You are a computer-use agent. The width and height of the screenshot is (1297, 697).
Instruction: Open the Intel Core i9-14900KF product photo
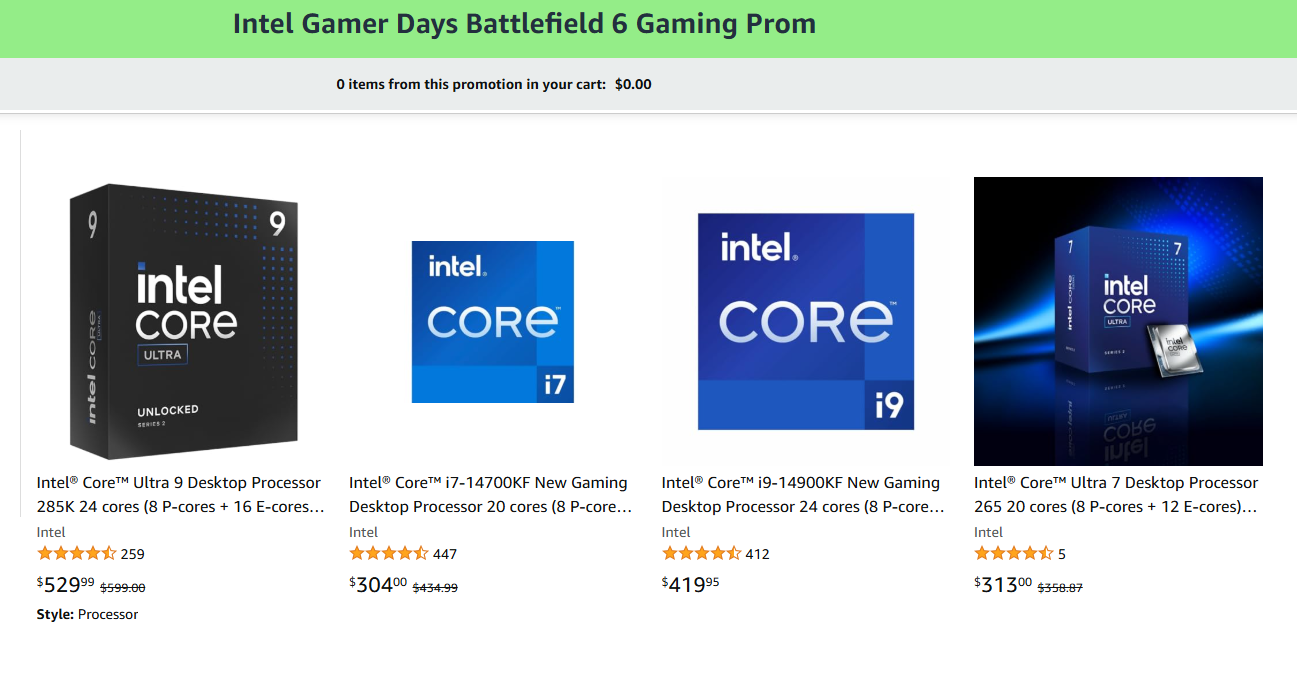(805, 320)
